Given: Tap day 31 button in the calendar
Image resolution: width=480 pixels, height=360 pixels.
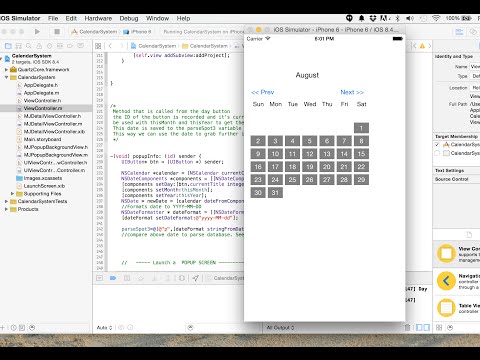Looking at the screenshot, I should pyautogui.click(x=275, y=192).
